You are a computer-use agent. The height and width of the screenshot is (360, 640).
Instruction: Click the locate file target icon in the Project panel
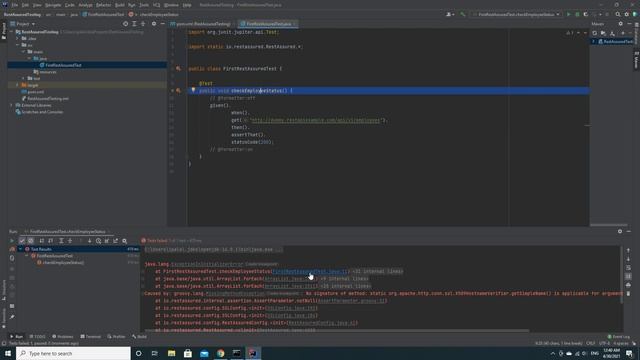pyautogui.click(x=125, y=24)
